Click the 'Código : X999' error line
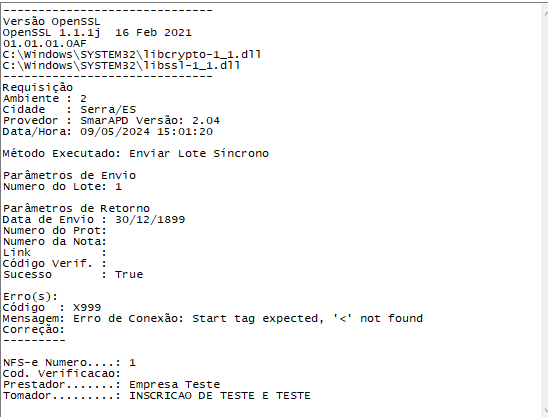 click(52, 308)
